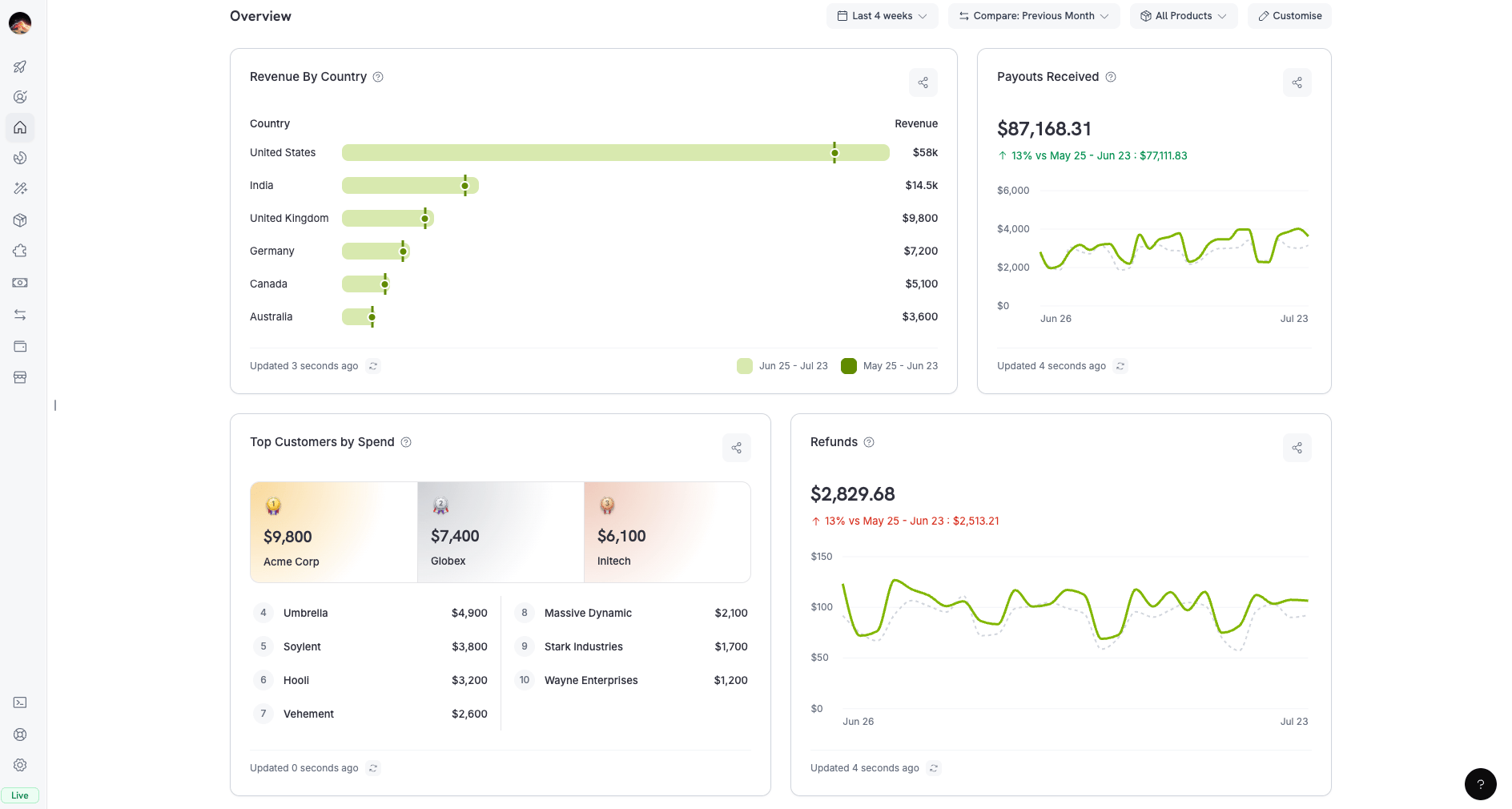
Task: Go to Home dashboard icon
Action: pyautogui.click(x=20, y=127)
